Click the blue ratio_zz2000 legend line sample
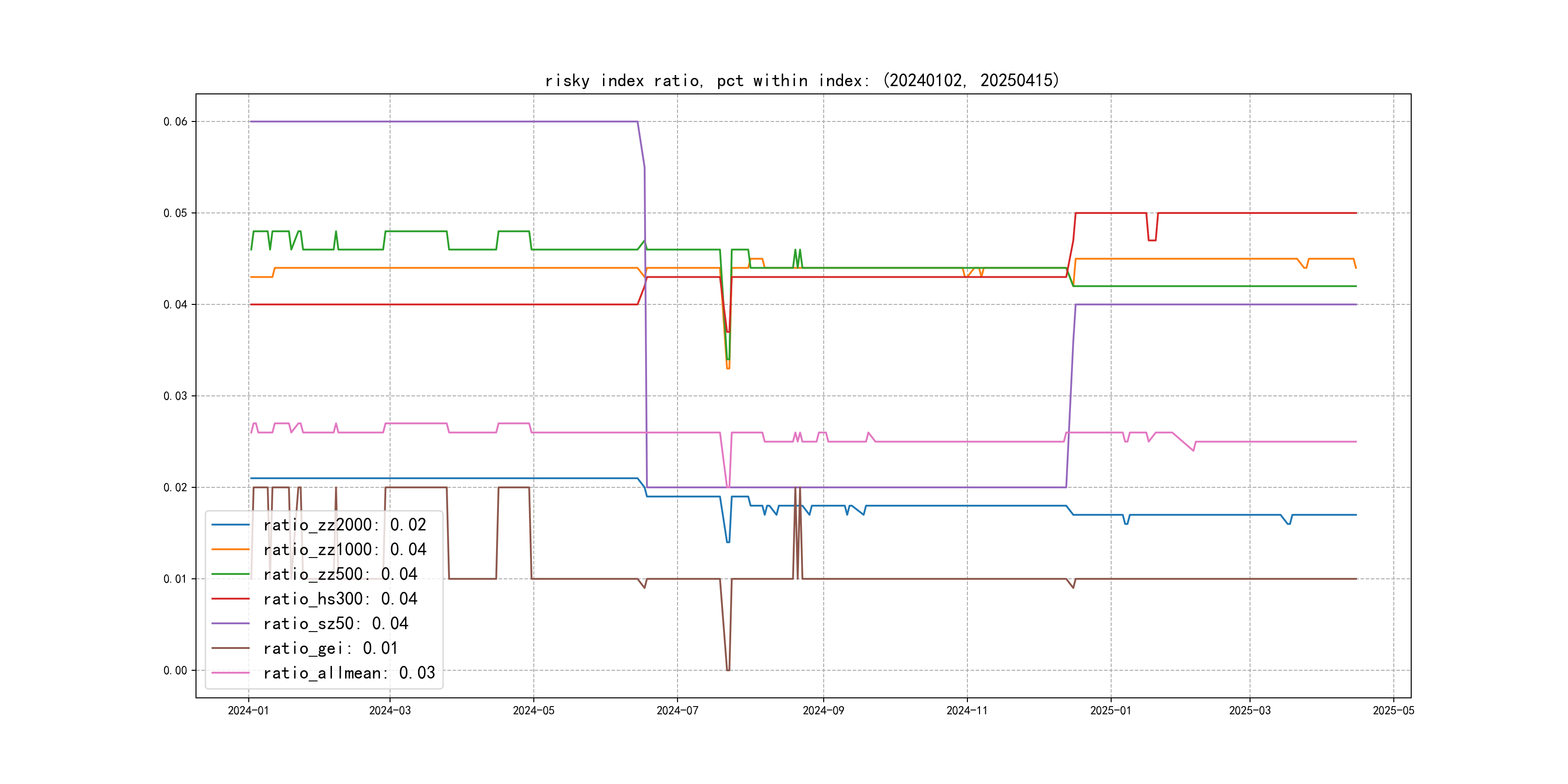1568x784 pixels. point(230,525)
